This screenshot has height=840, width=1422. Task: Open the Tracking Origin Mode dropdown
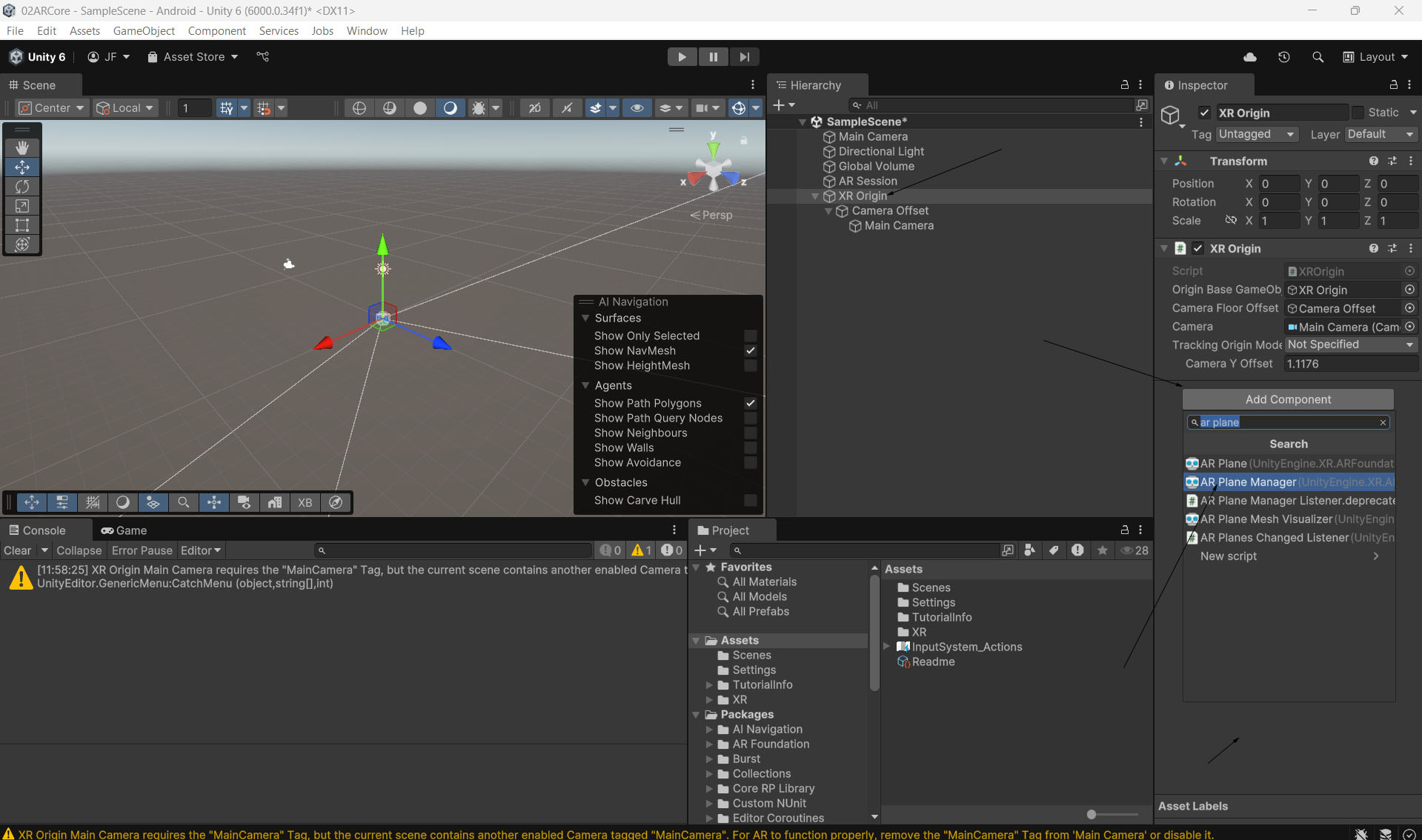[x=1350, y=345]
